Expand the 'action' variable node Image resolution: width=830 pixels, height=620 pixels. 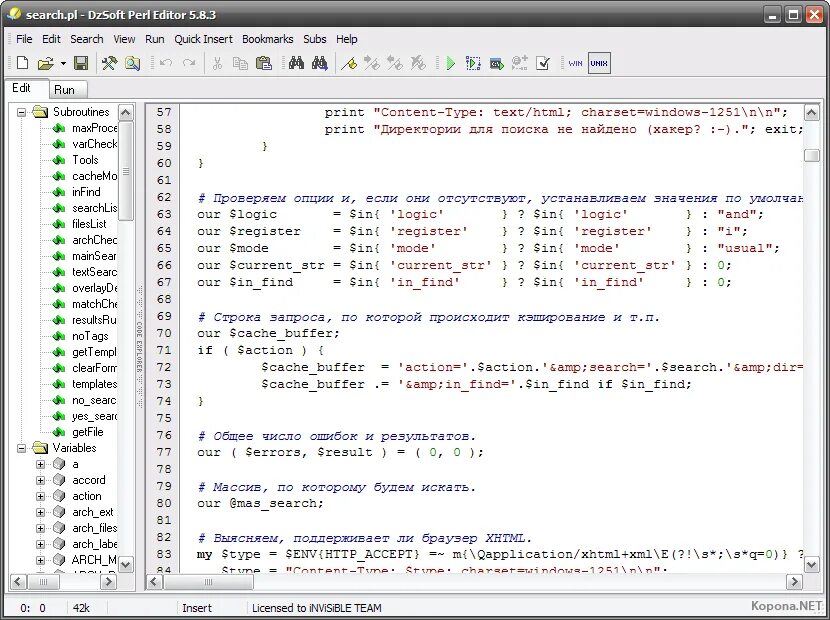click(40, 496)
